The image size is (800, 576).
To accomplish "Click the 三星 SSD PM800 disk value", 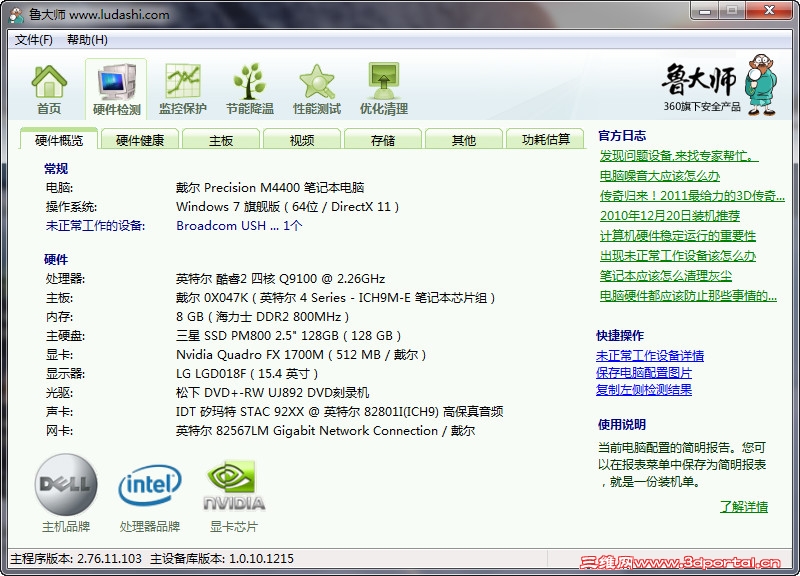I will pyautogui.click(x=288, y=336).
